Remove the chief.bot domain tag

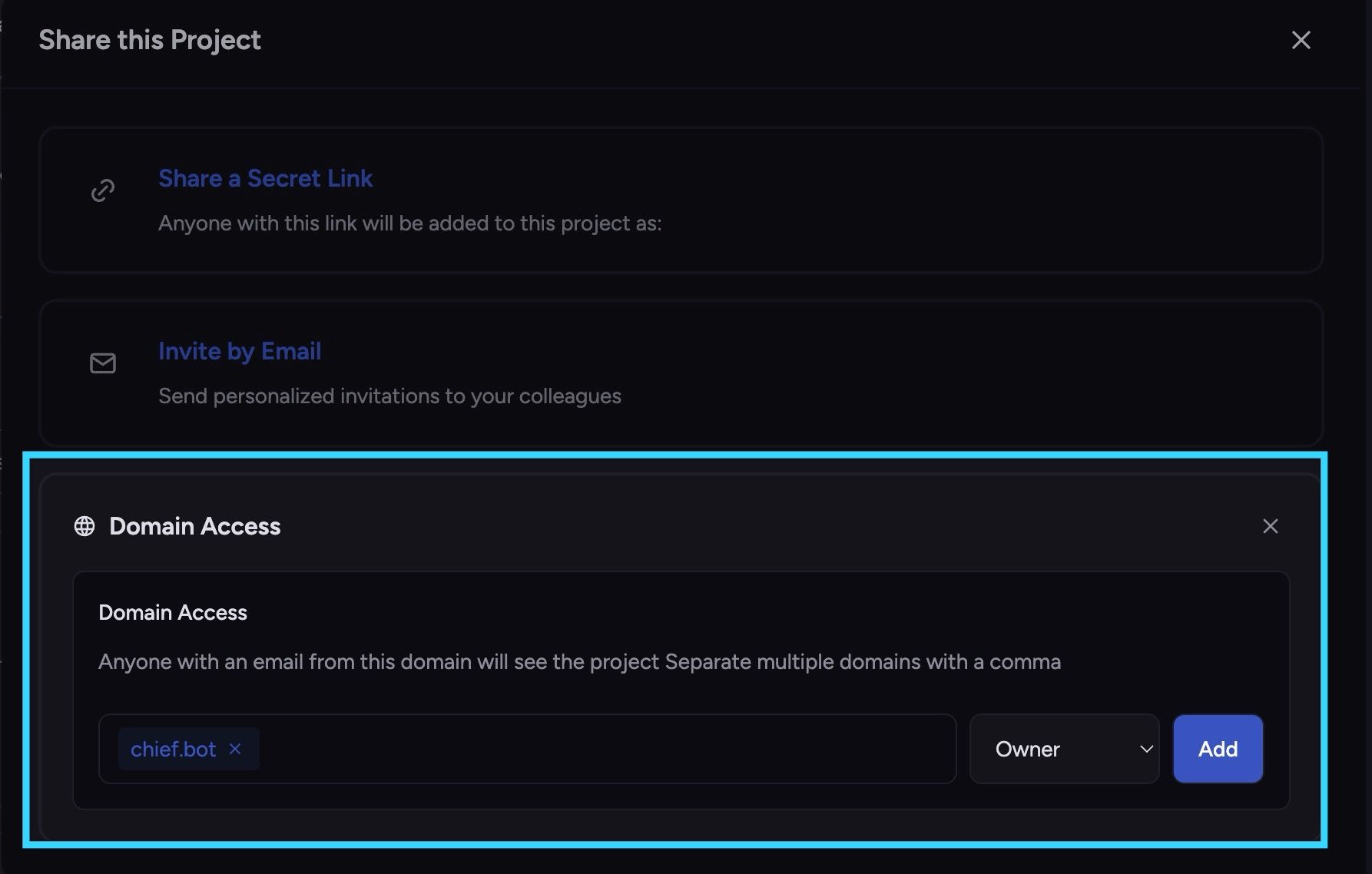[x=235, y=749]
